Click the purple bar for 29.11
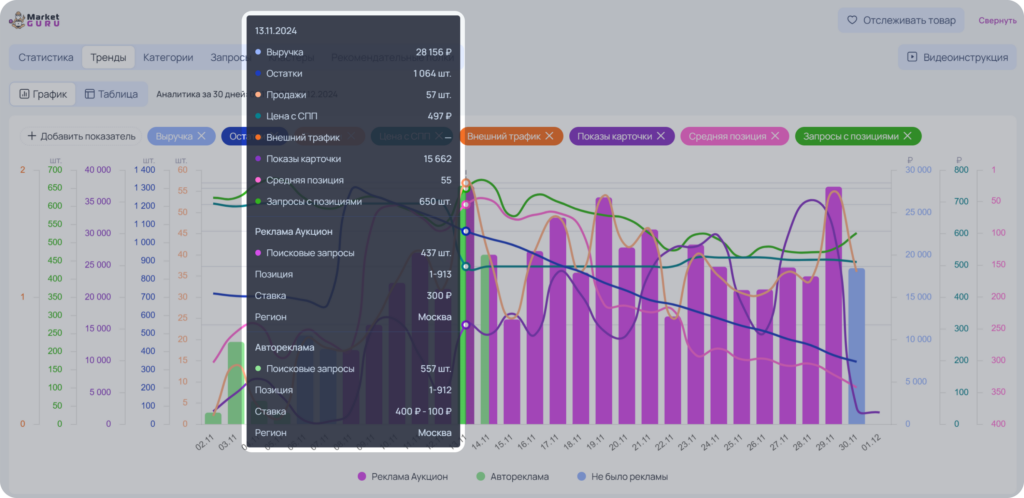Screen dimensions: 1024x498 [833, 305]
